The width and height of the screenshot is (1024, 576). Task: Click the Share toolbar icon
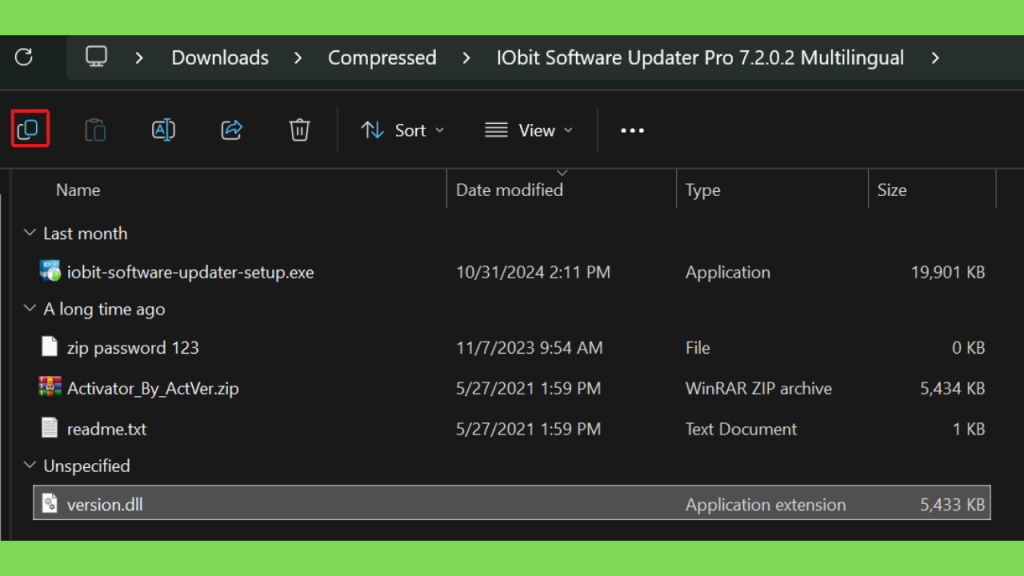[231, 130]
